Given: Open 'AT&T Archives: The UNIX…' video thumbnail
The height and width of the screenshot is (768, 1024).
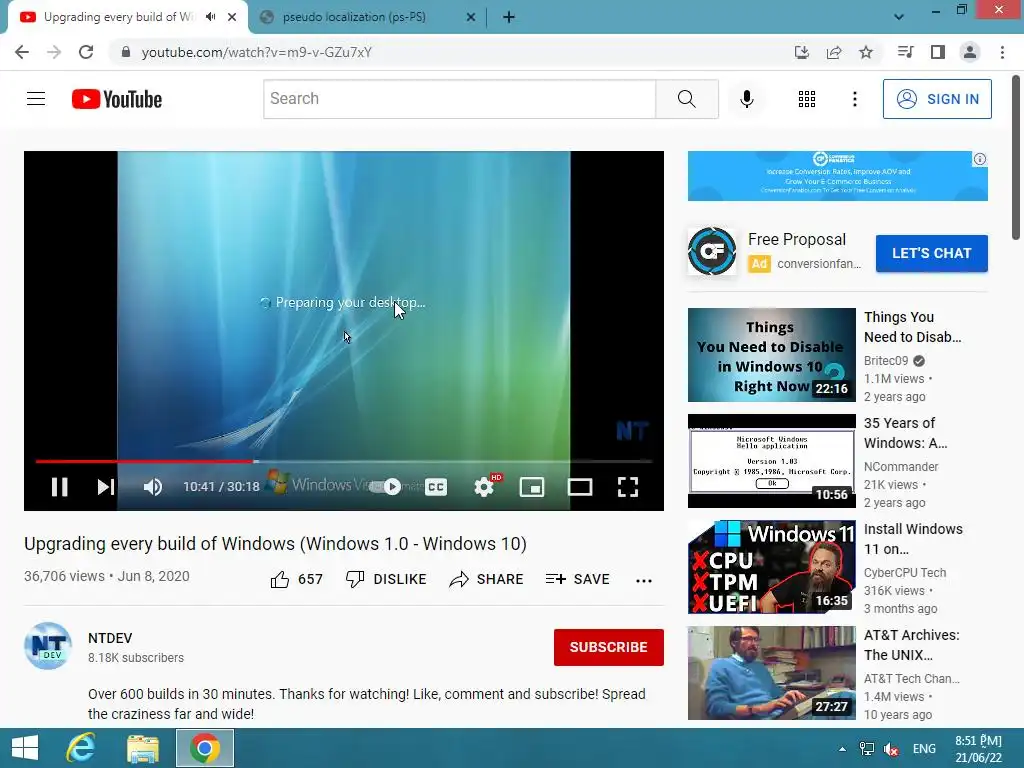Looking at the screenshot, I should tap(771, 673).
